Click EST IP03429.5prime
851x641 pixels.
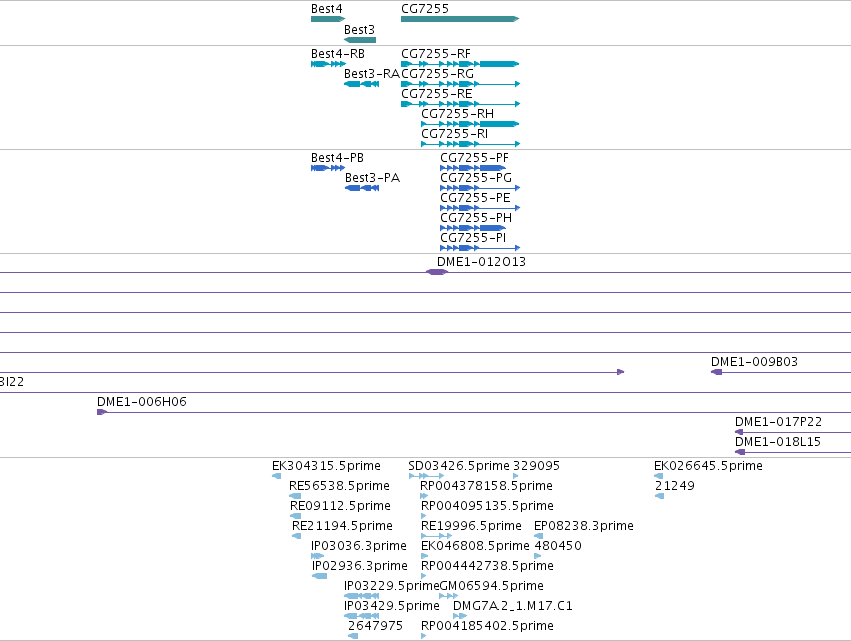(x=361, y=616)
